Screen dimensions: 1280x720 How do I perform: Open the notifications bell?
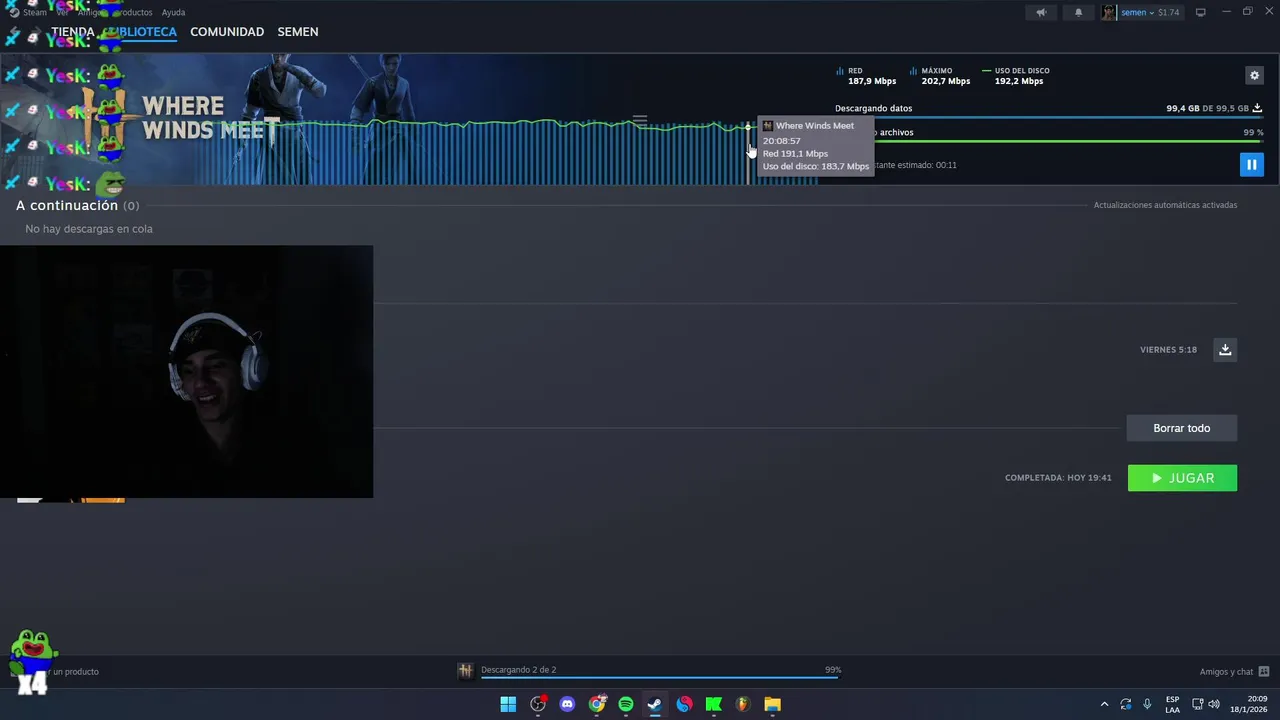coord(1078,12)
